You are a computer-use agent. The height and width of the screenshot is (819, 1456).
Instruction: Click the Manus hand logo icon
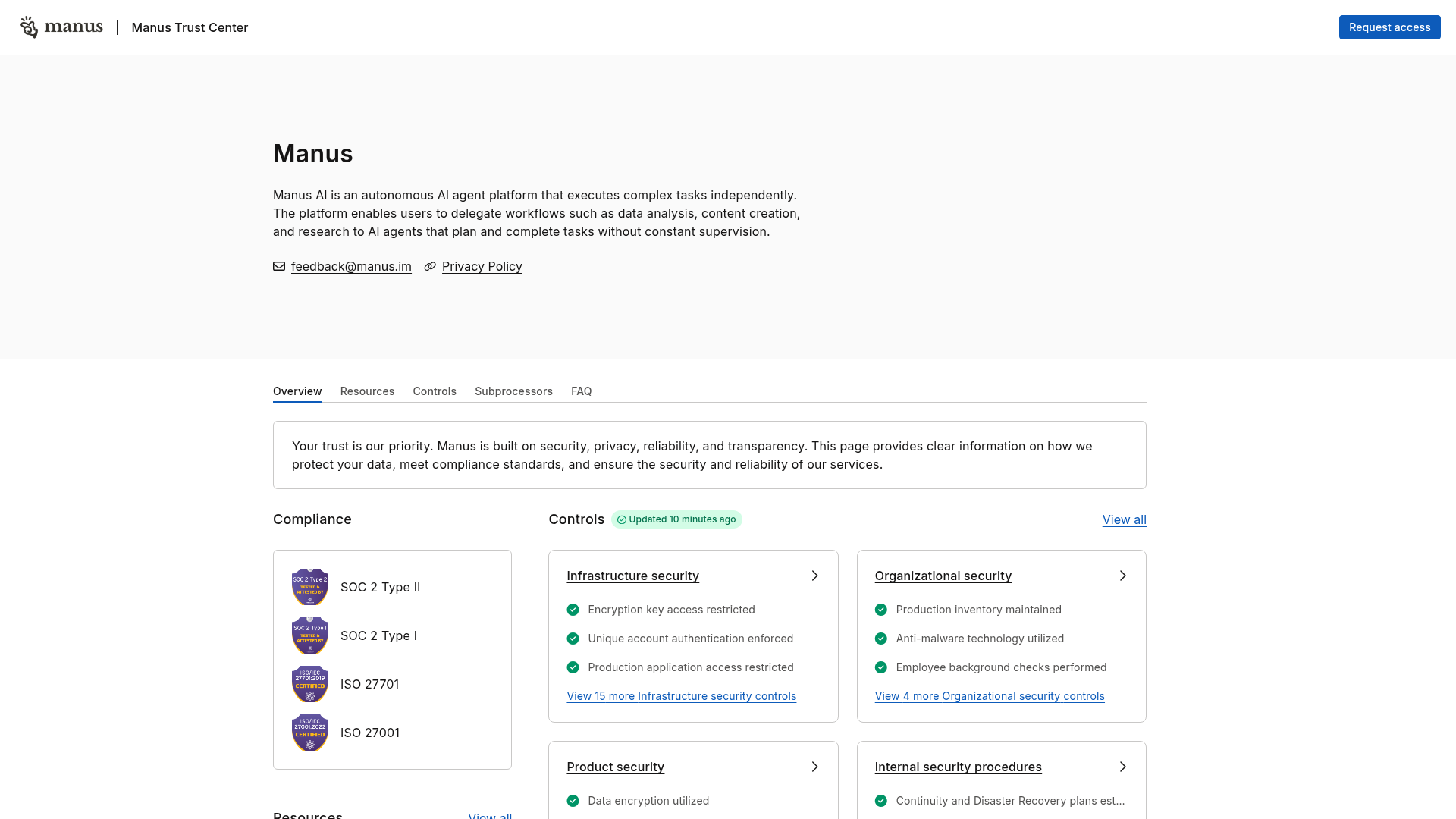coord(29,27)
